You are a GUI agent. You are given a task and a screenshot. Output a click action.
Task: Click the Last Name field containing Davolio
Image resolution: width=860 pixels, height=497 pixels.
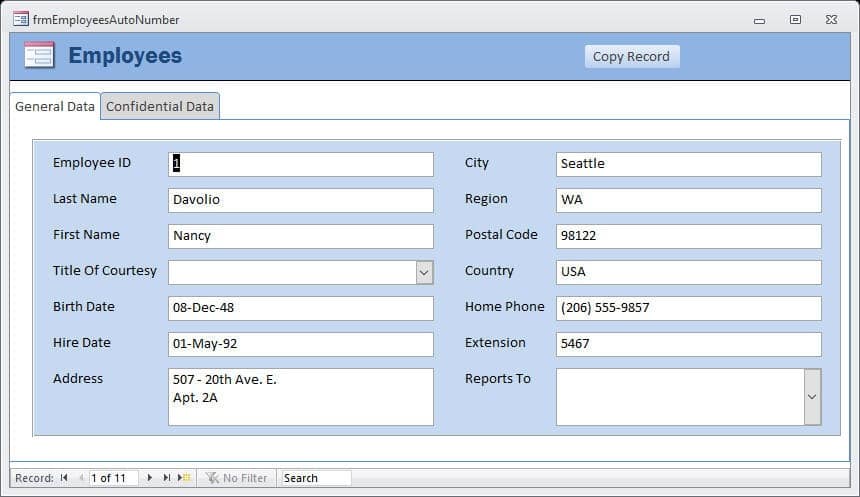point(301,200)
